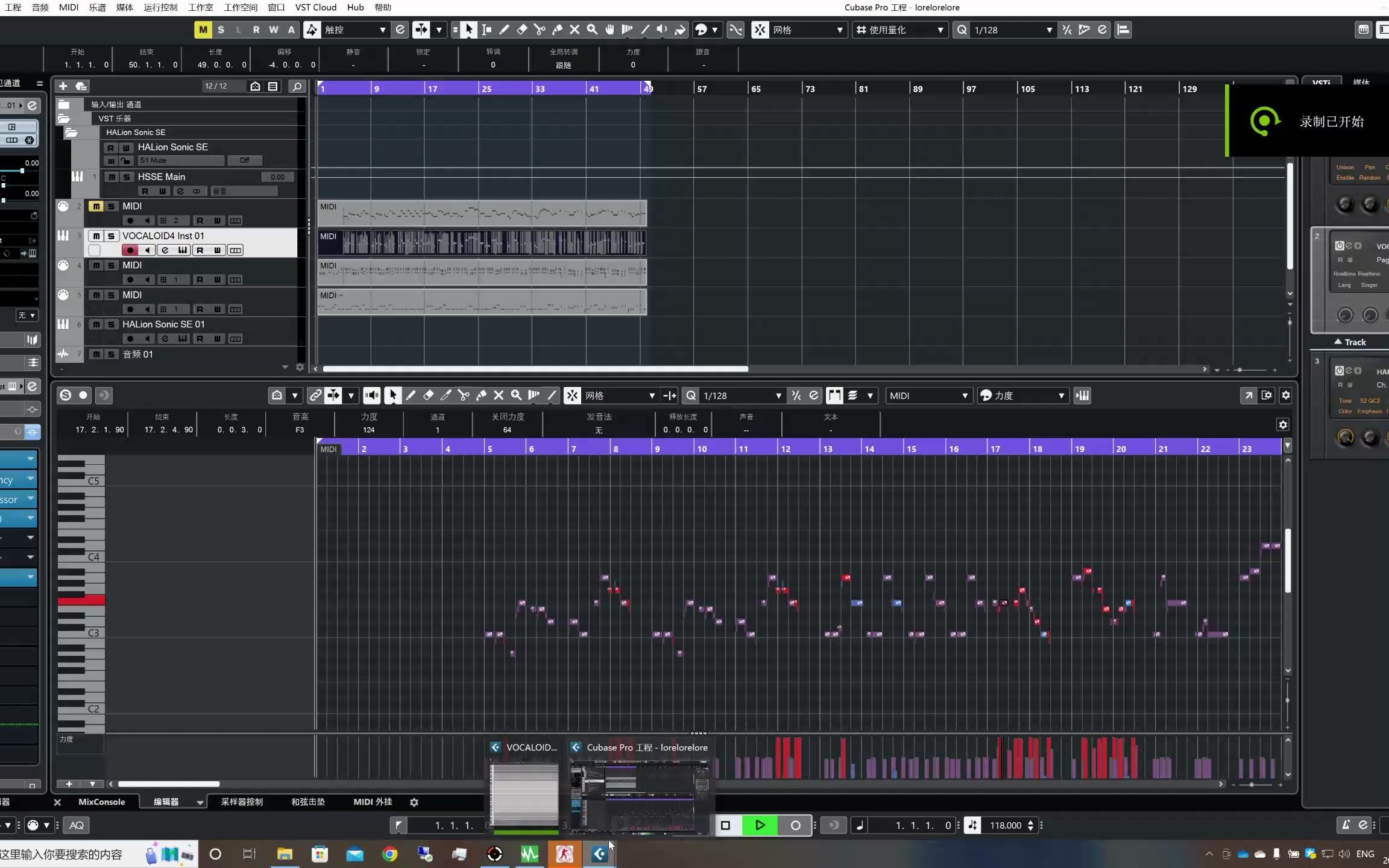1389x868 pixels.
Task: Click the tempo value 118.000 field
Action: pyautogui.click(x=1006, y=825)
